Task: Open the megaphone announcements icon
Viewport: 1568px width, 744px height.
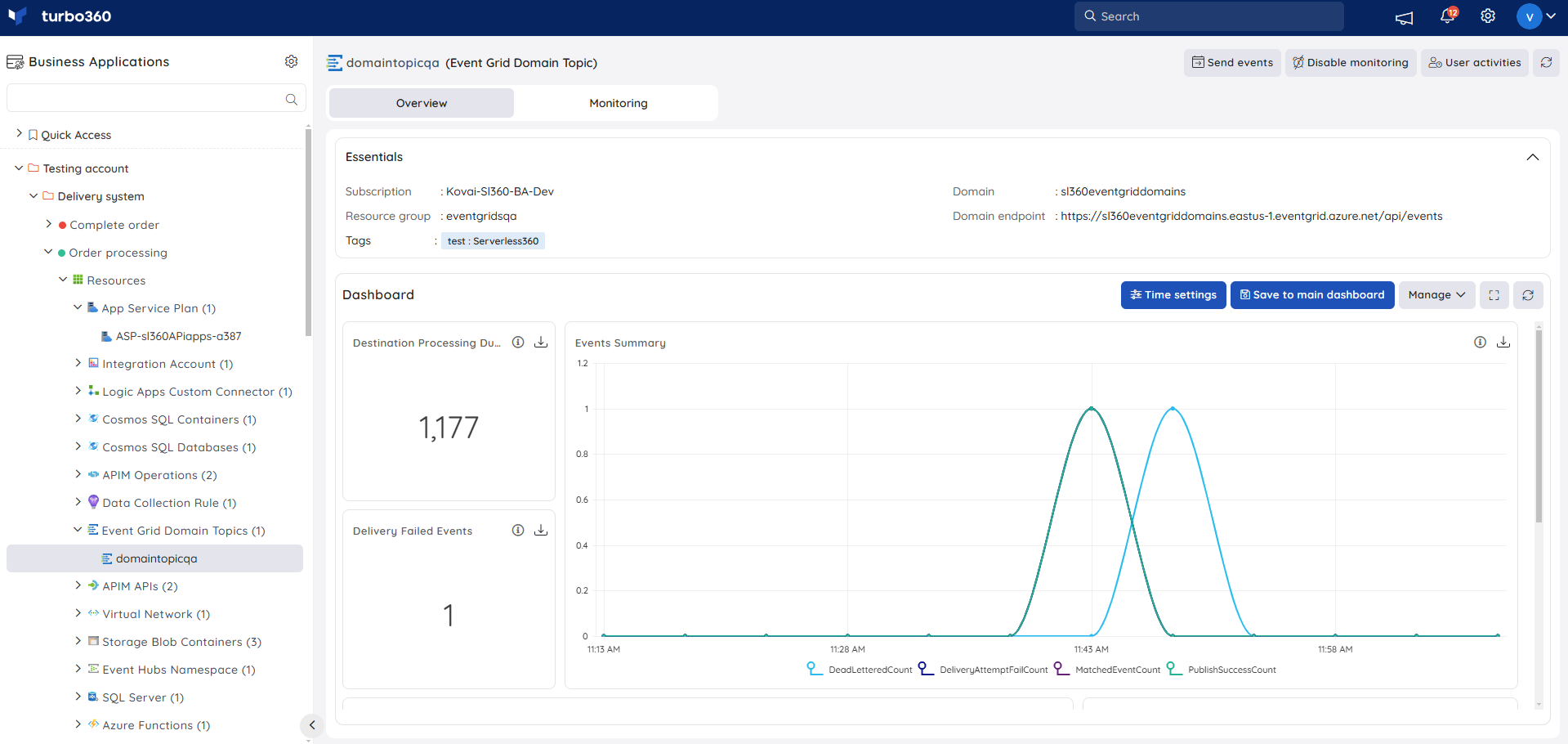Action: pos(1405,17)
